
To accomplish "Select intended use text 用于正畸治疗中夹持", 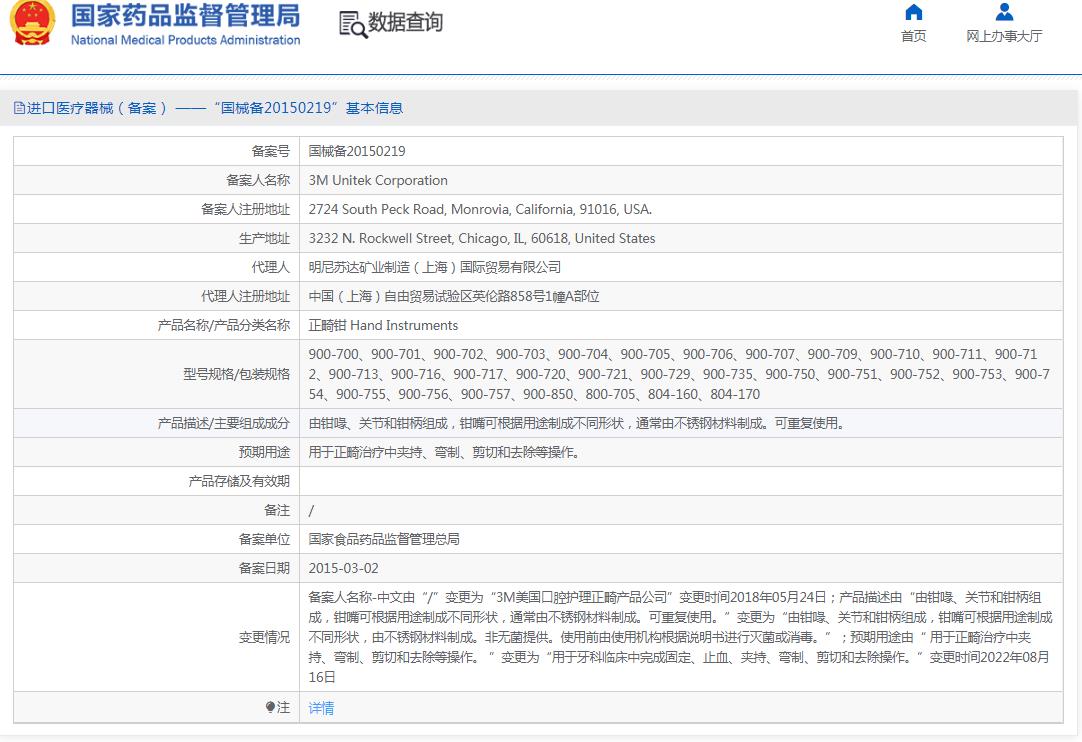I will (444, 452).
